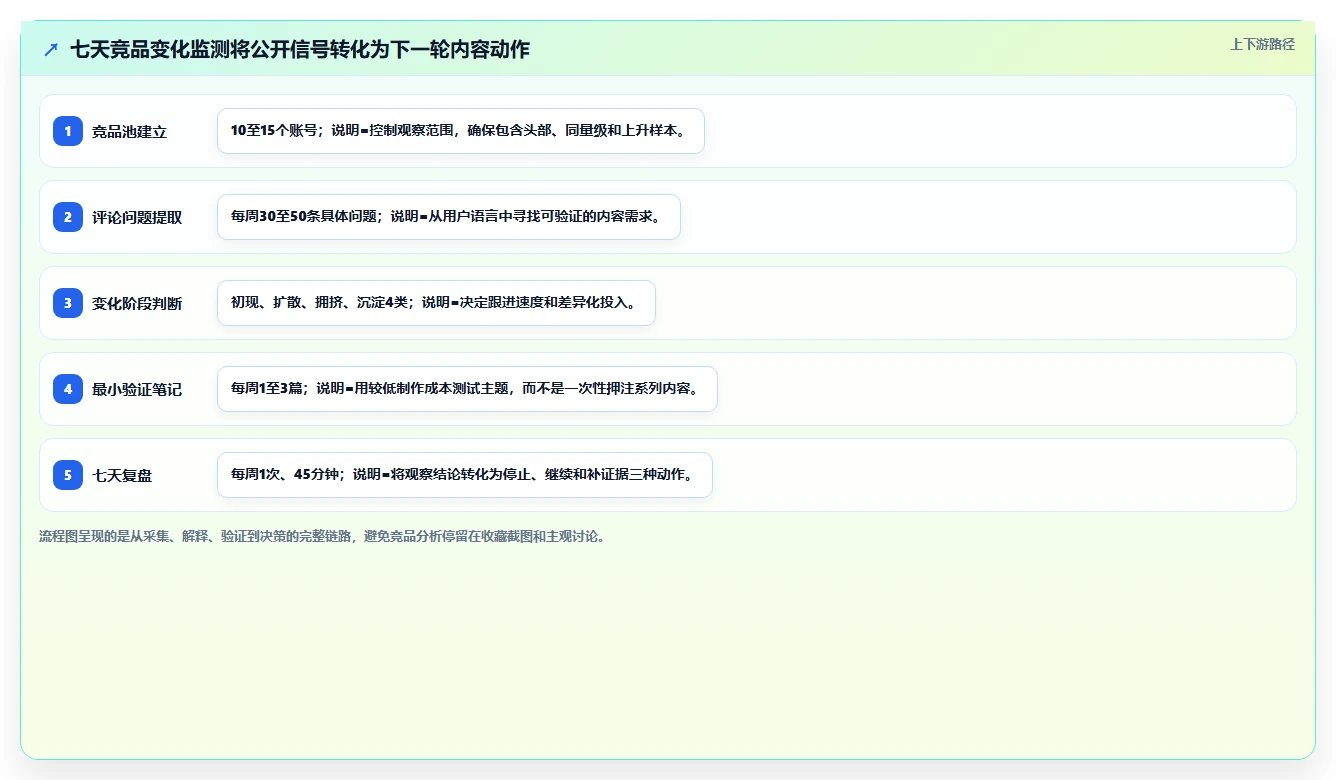Click the 每周1至3篇 description box
Image resolution: width=1336 pixels, height=780 pixels.
coord(467,389)
